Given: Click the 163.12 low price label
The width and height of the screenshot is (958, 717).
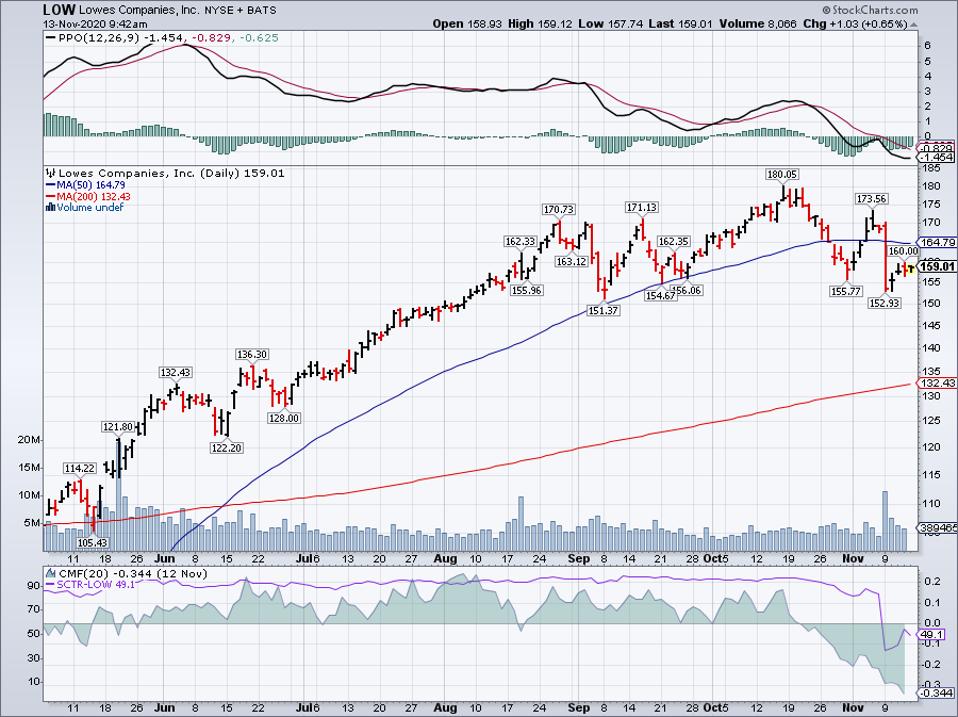Looking at the screenshot, I should pyautogui.click(x=572, y=261).
